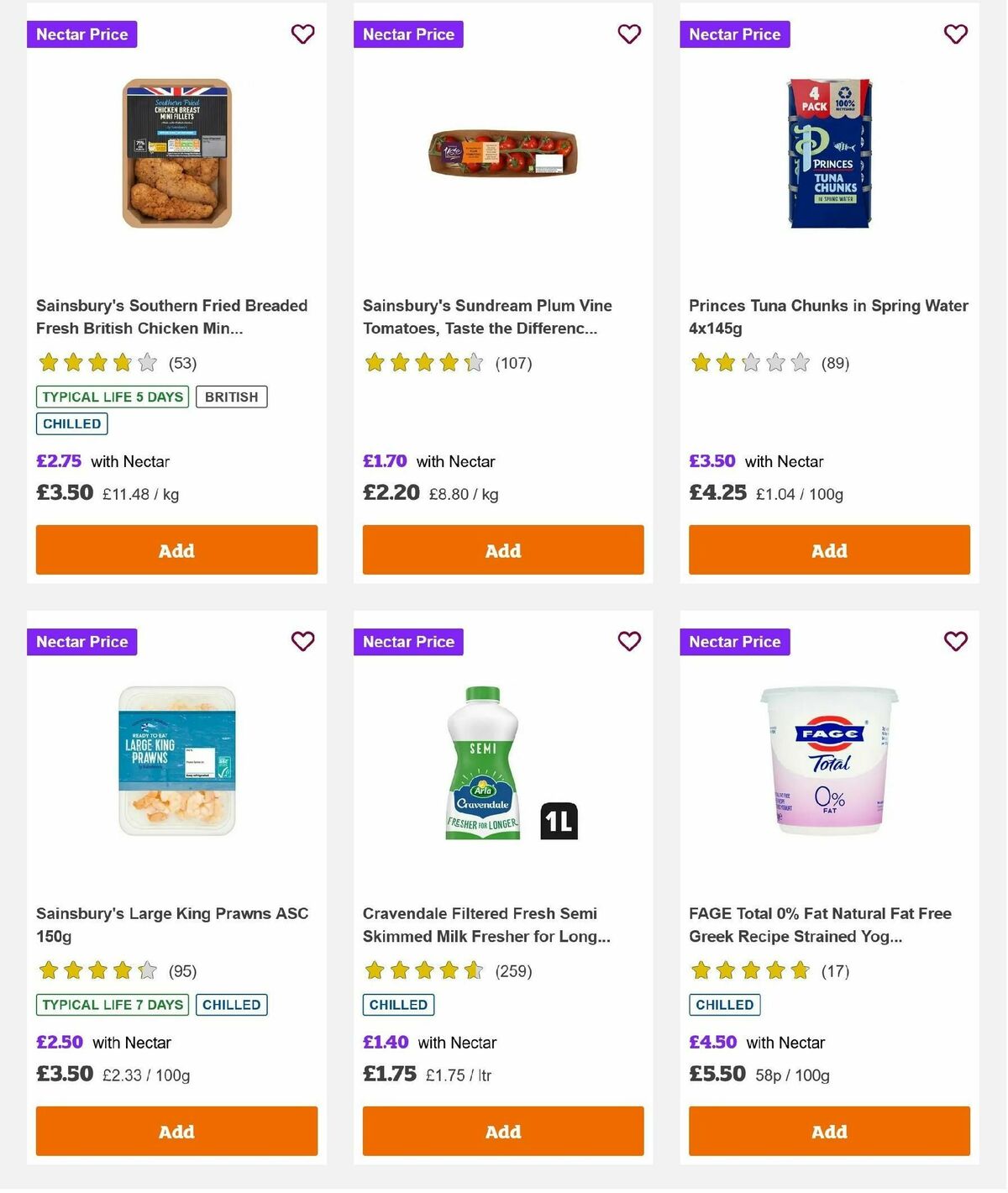The height and width of the screenshot is (1193, 1008).
Task: Toggle the CHILLED filter tag on FAGE yoghurt
Action: tap(724, 1005)
